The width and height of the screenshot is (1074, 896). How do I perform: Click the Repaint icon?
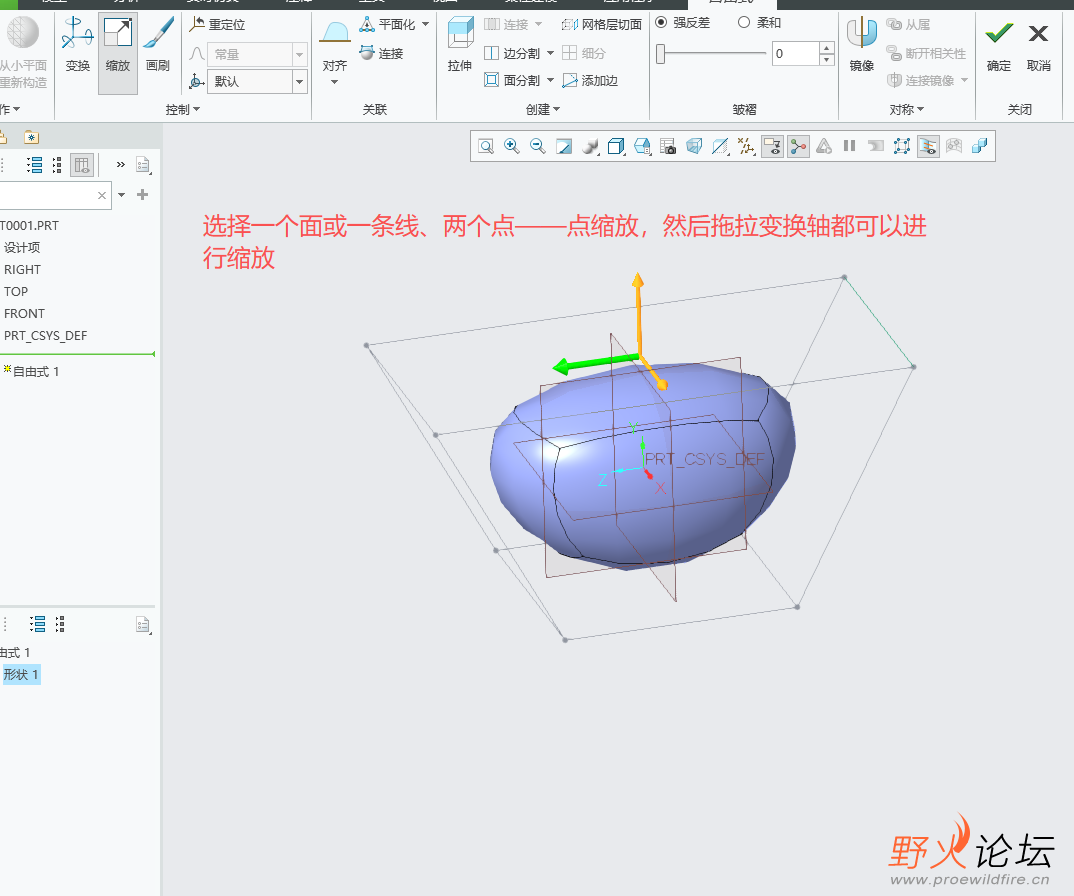tap(564, 146)
